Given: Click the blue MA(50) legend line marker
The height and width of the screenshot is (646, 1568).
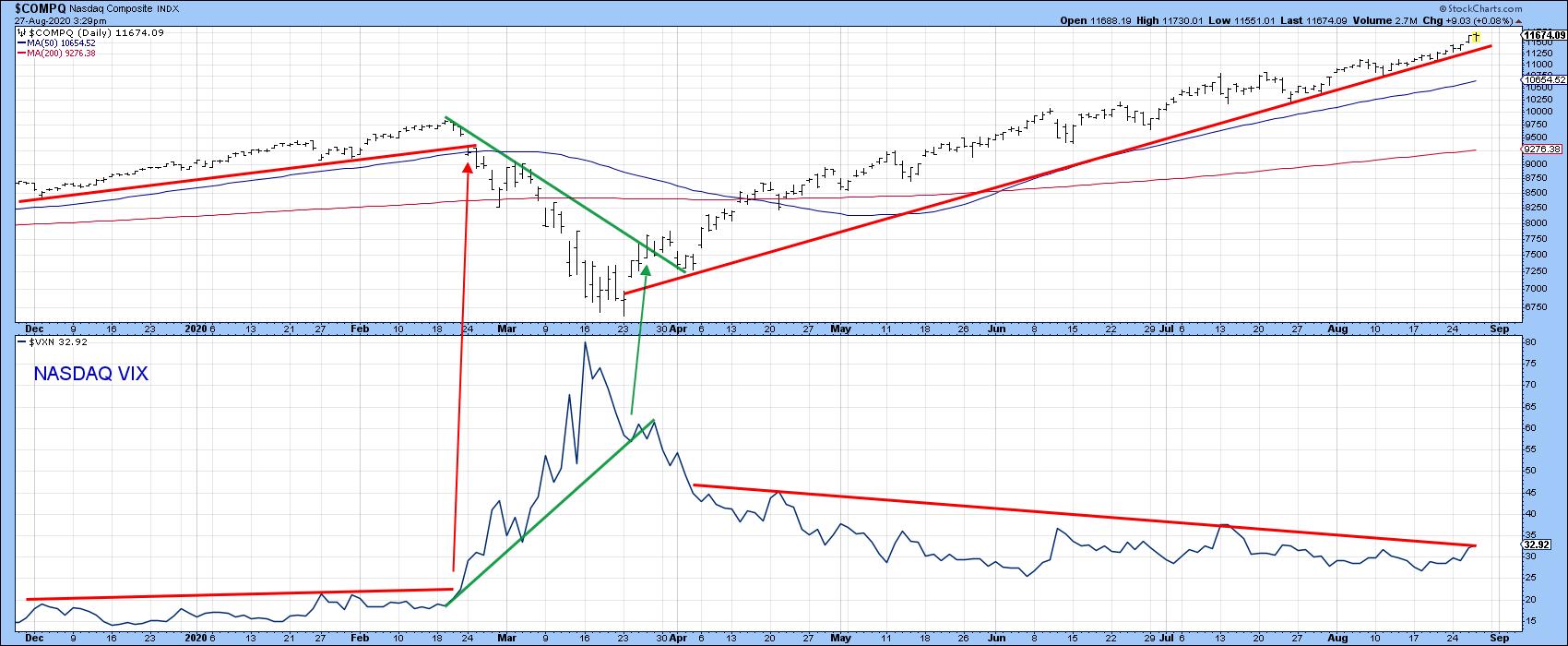Looking at the screenshot, I should 22,42.
